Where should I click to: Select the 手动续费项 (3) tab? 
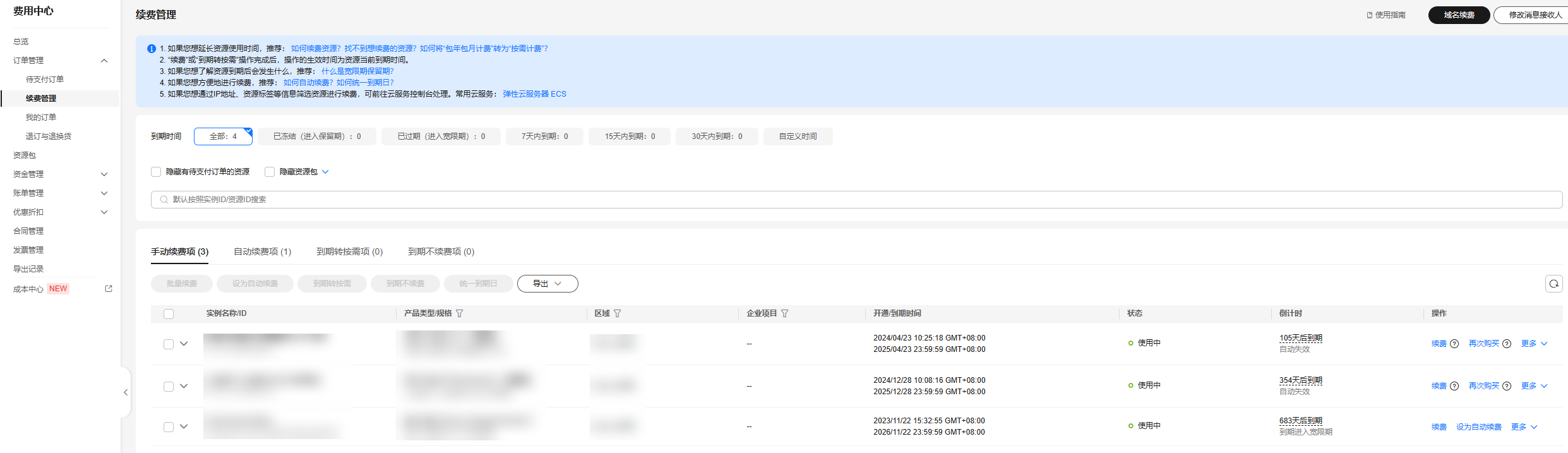pyautogui.click(x=180, y=251)
